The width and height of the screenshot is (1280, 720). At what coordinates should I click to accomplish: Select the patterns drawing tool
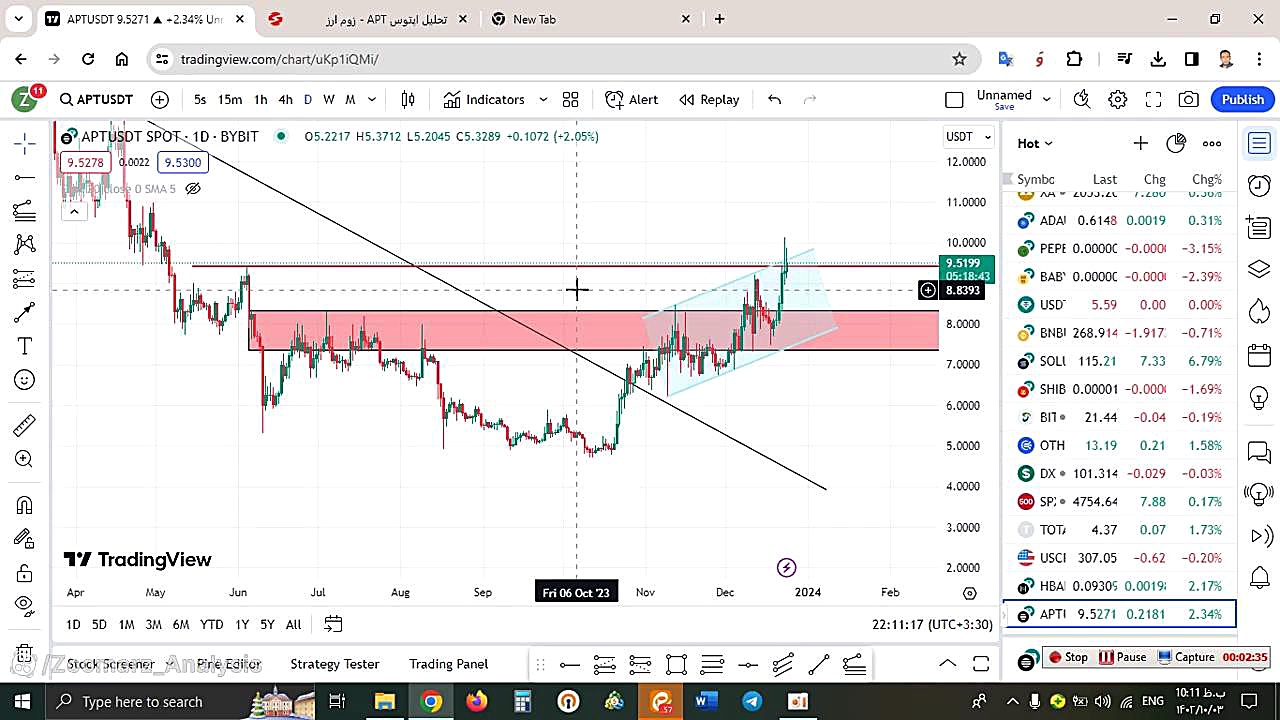click(x=24, y=244)
